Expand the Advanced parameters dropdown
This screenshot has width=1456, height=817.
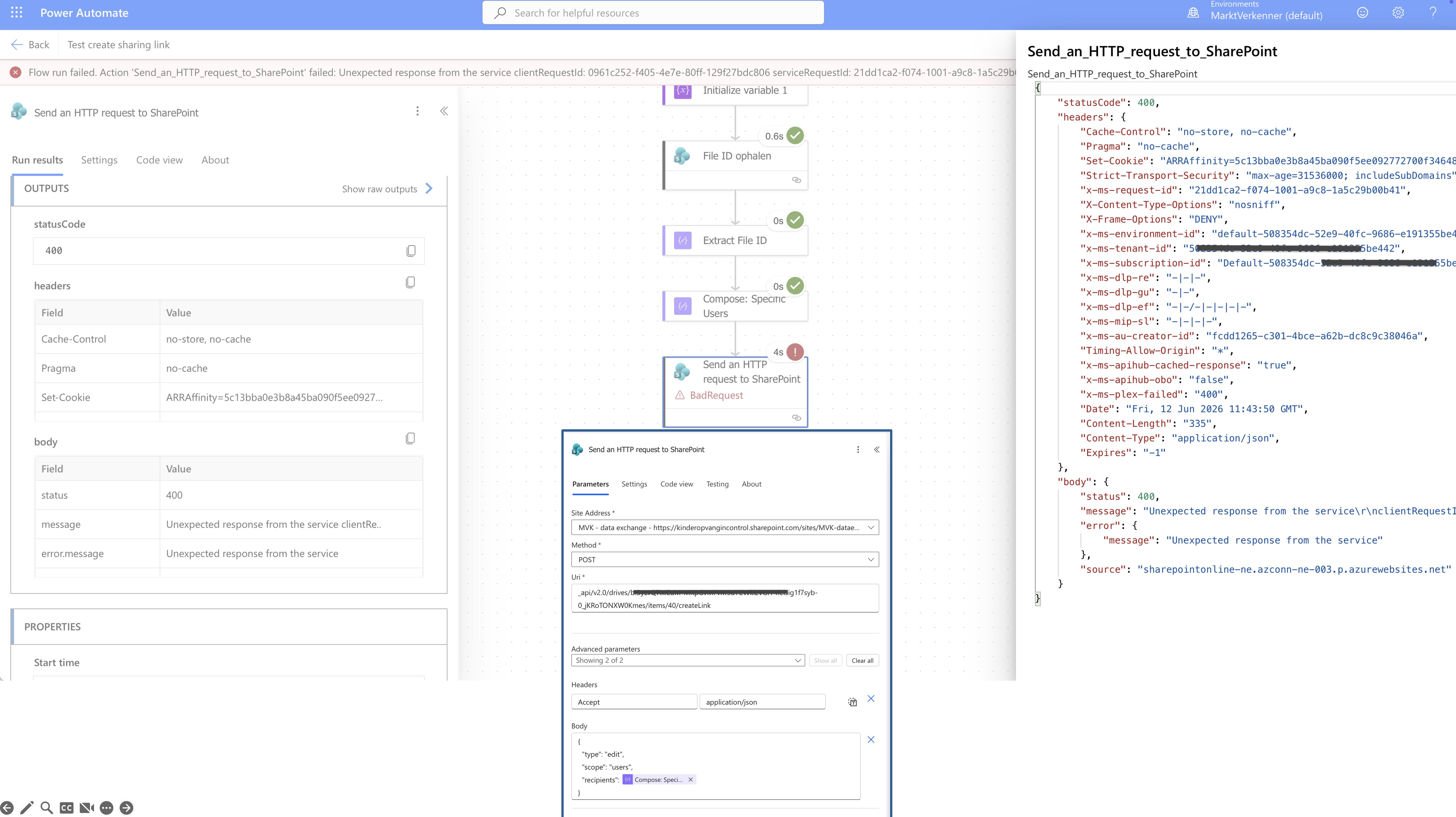pos(688,660)
